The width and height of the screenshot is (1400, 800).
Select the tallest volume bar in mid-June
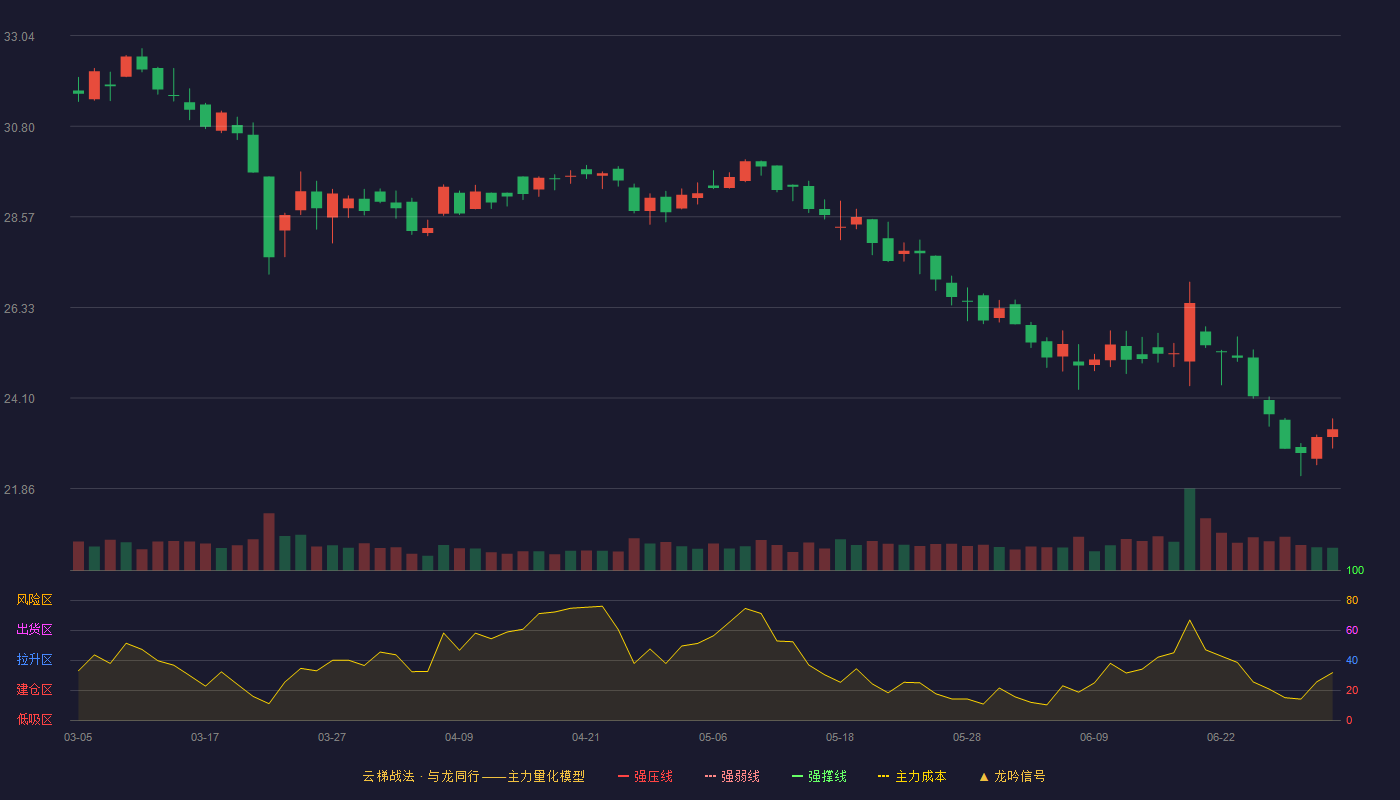click(x=1190, y=529)
